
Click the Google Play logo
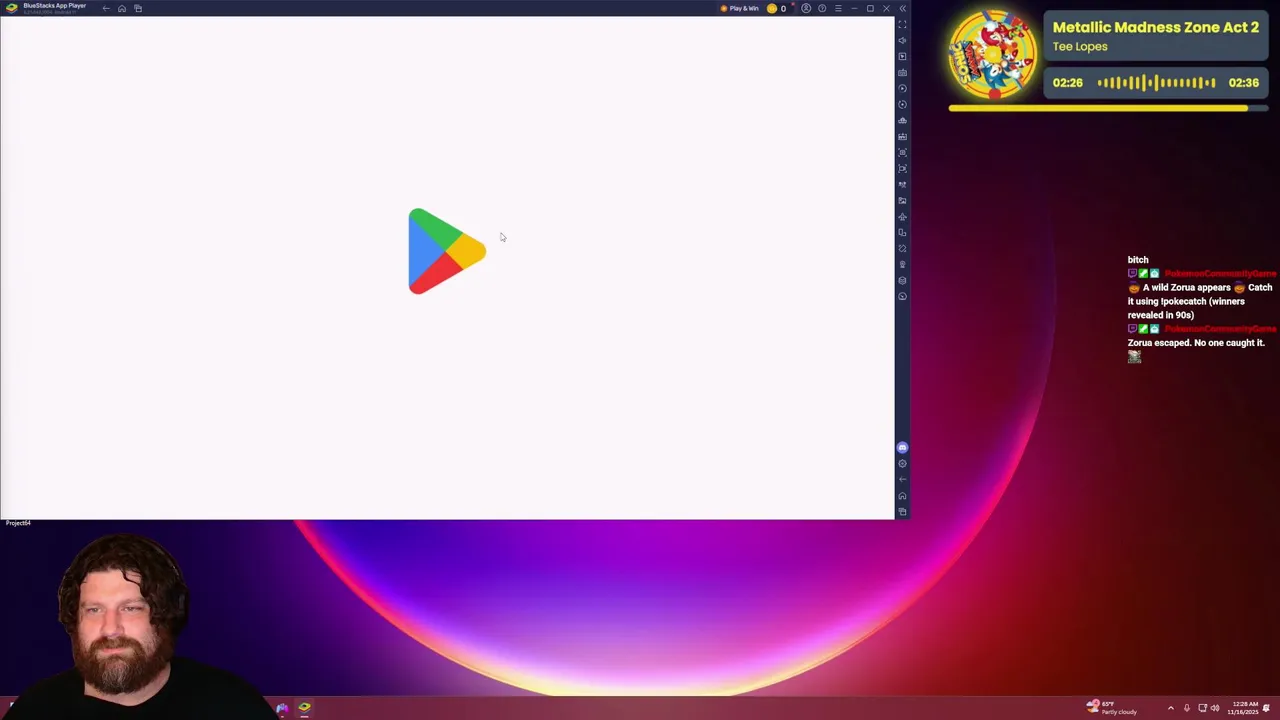click(x=446, y=251)
